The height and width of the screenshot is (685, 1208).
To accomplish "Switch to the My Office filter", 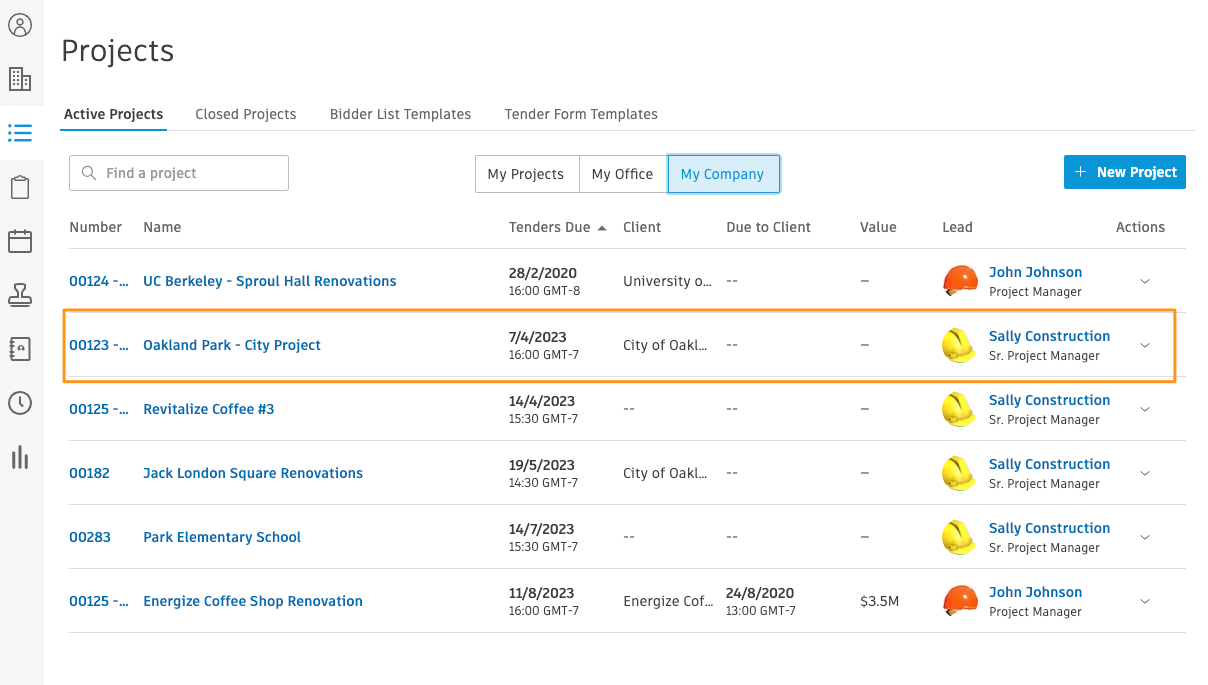I will coord(623,173).
